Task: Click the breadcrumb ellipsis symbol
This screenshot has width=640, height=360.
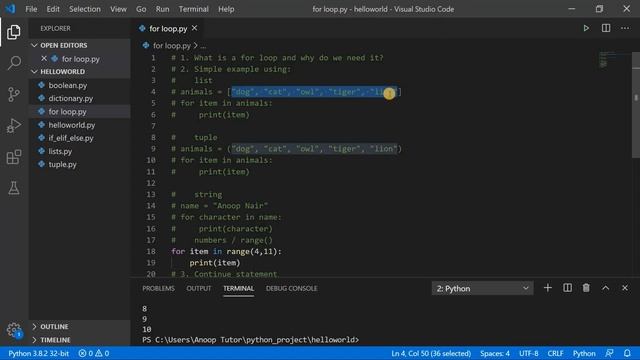Action: (x=203, y=46)
